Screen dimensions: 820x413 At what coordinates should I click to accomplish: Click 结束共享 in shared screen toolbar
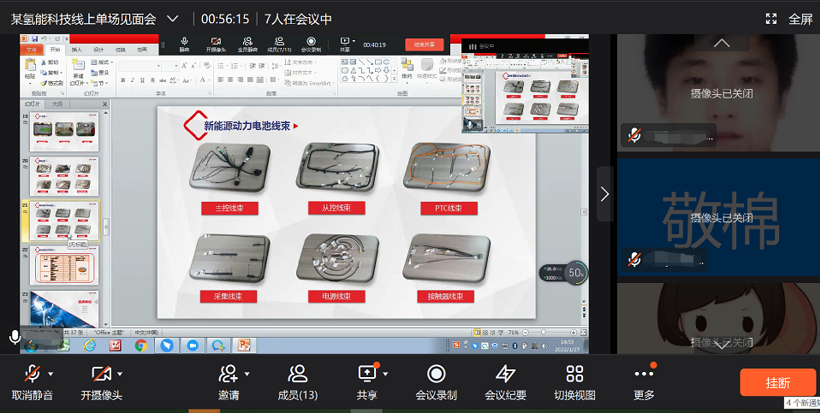click(424, 44)
